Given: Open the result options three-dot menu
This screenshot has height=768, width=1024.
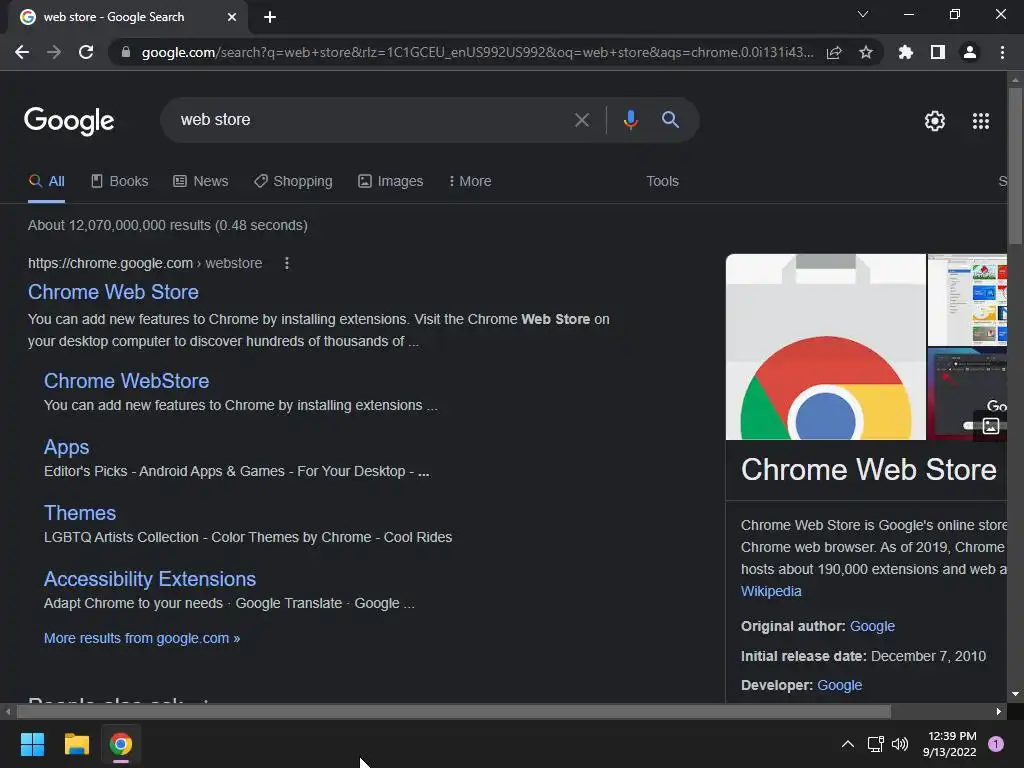Looking at the screenshot, I should [x=287, y=263].
